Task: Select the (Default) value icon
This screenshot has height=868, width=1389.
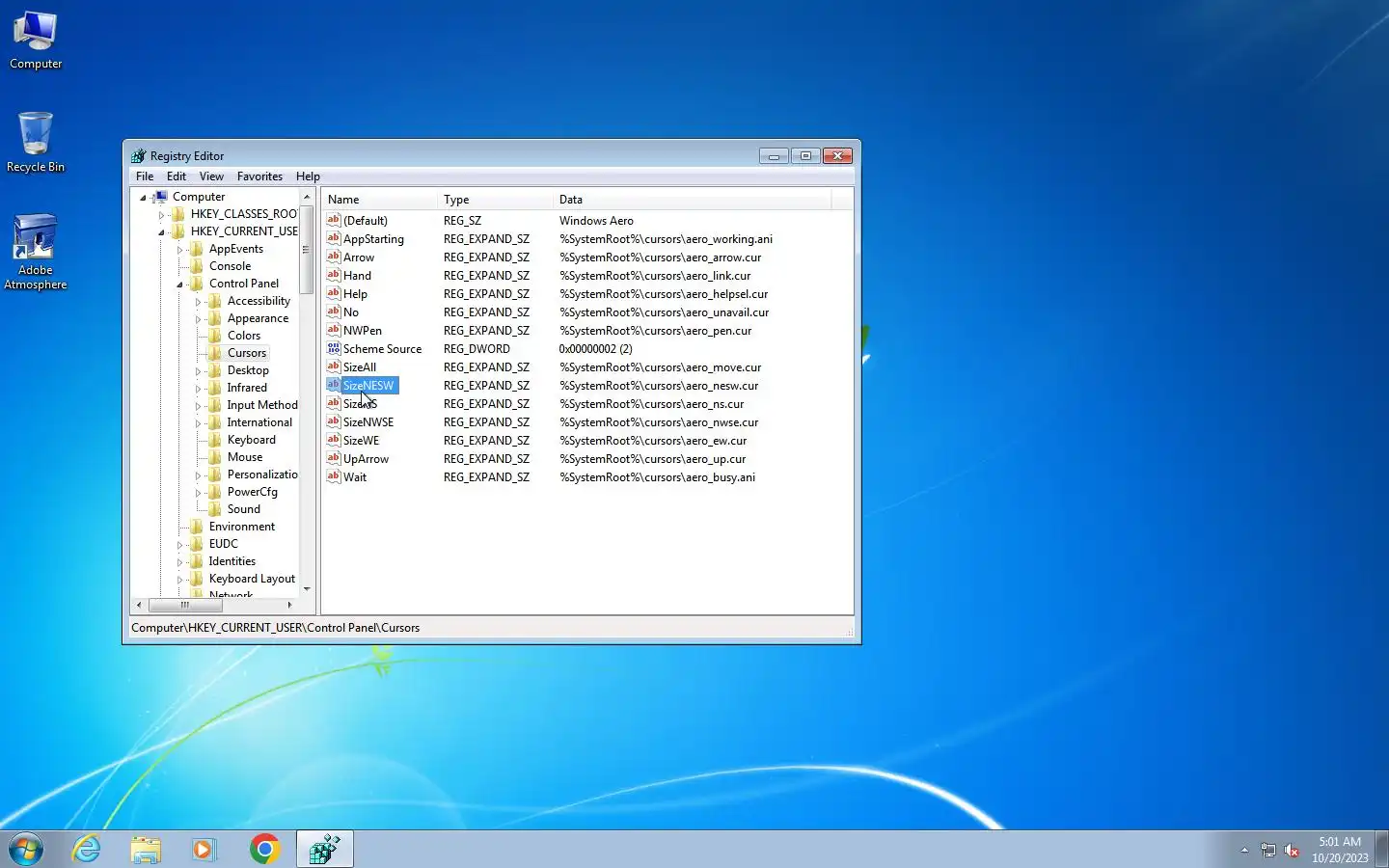Action: tap(334, 221)
